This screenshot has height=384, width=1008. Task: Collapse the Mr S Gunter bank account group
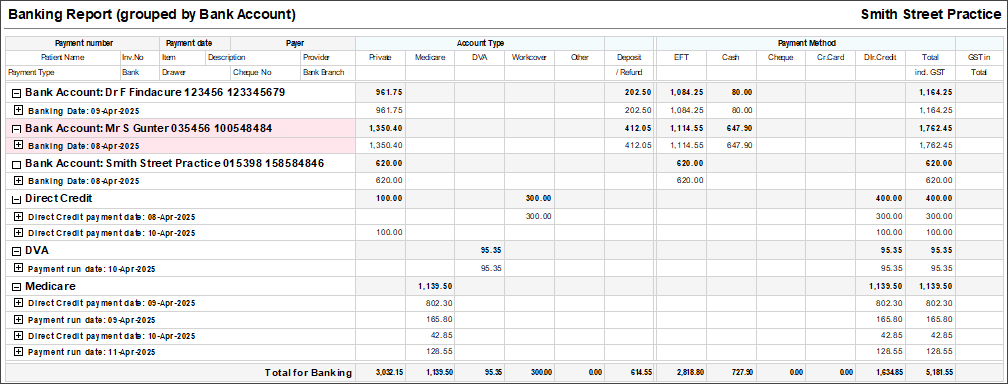click(17, 129)
